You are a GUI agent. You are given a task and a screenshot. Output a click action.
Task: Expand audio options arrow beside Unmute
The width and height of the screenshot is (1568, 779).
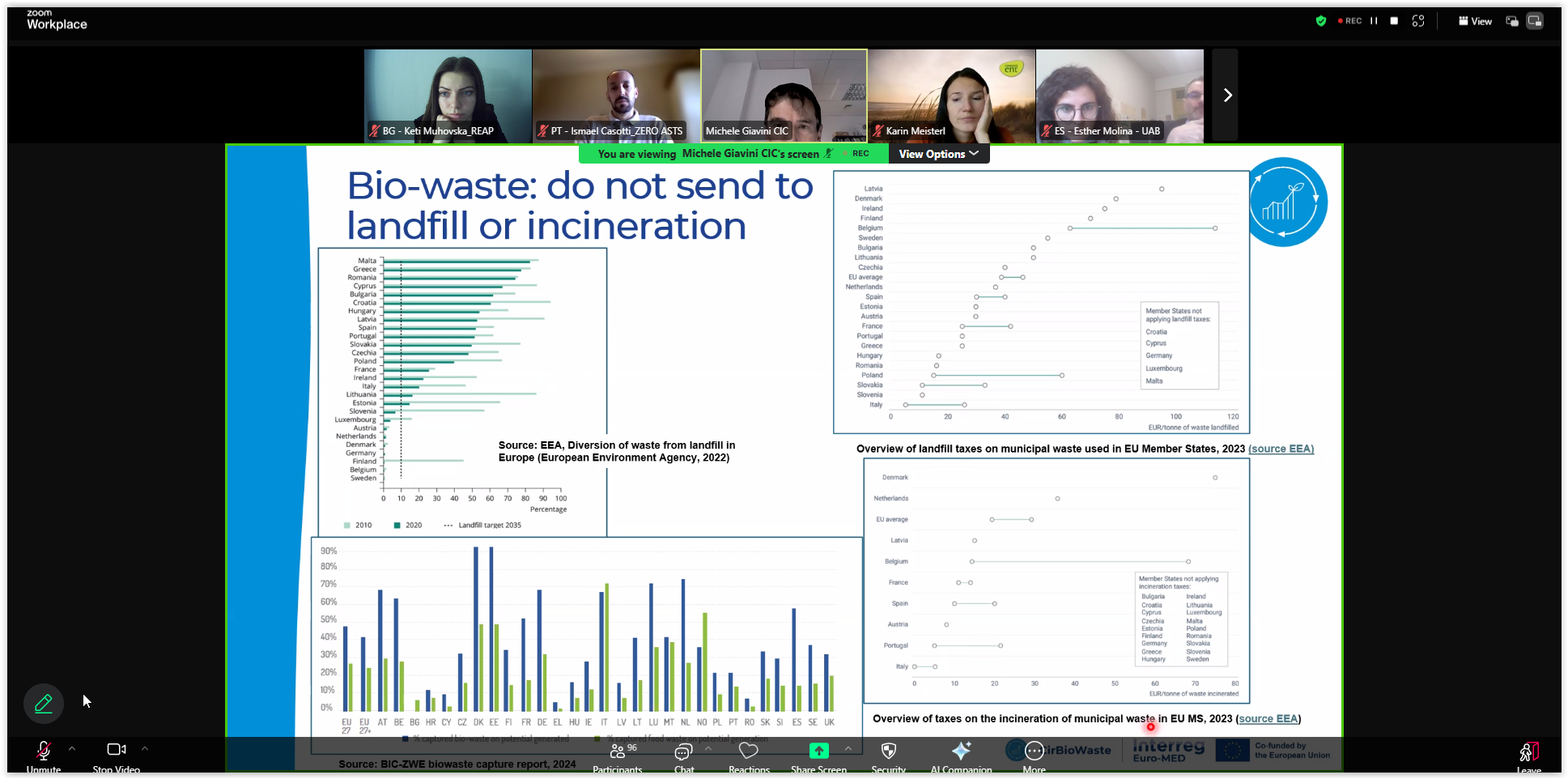click(x=72, y=749)
